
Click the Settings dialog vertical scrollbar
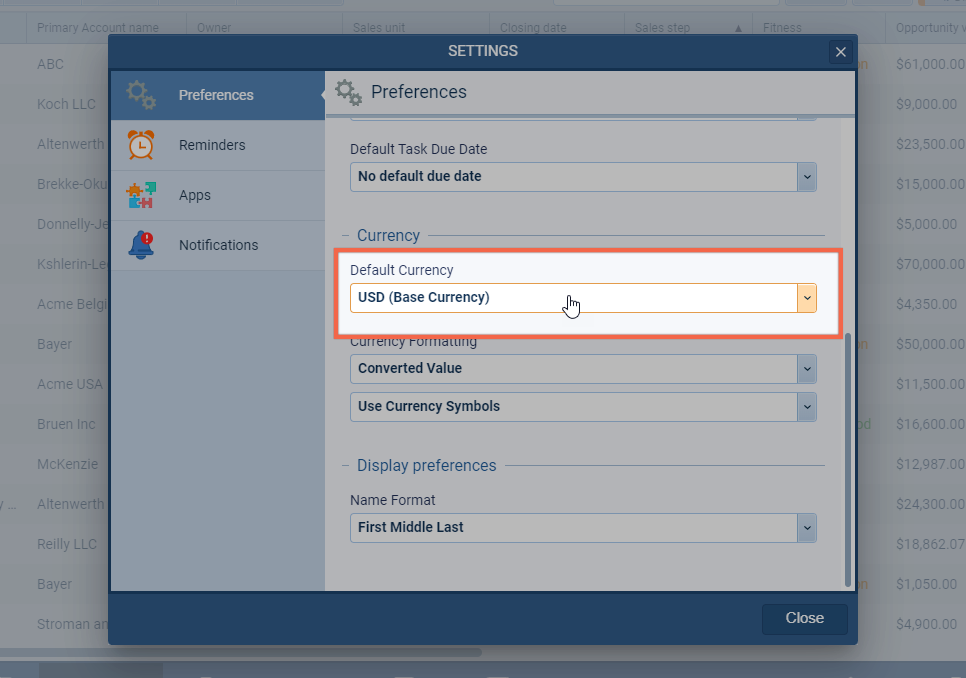[x=848, y=459]
